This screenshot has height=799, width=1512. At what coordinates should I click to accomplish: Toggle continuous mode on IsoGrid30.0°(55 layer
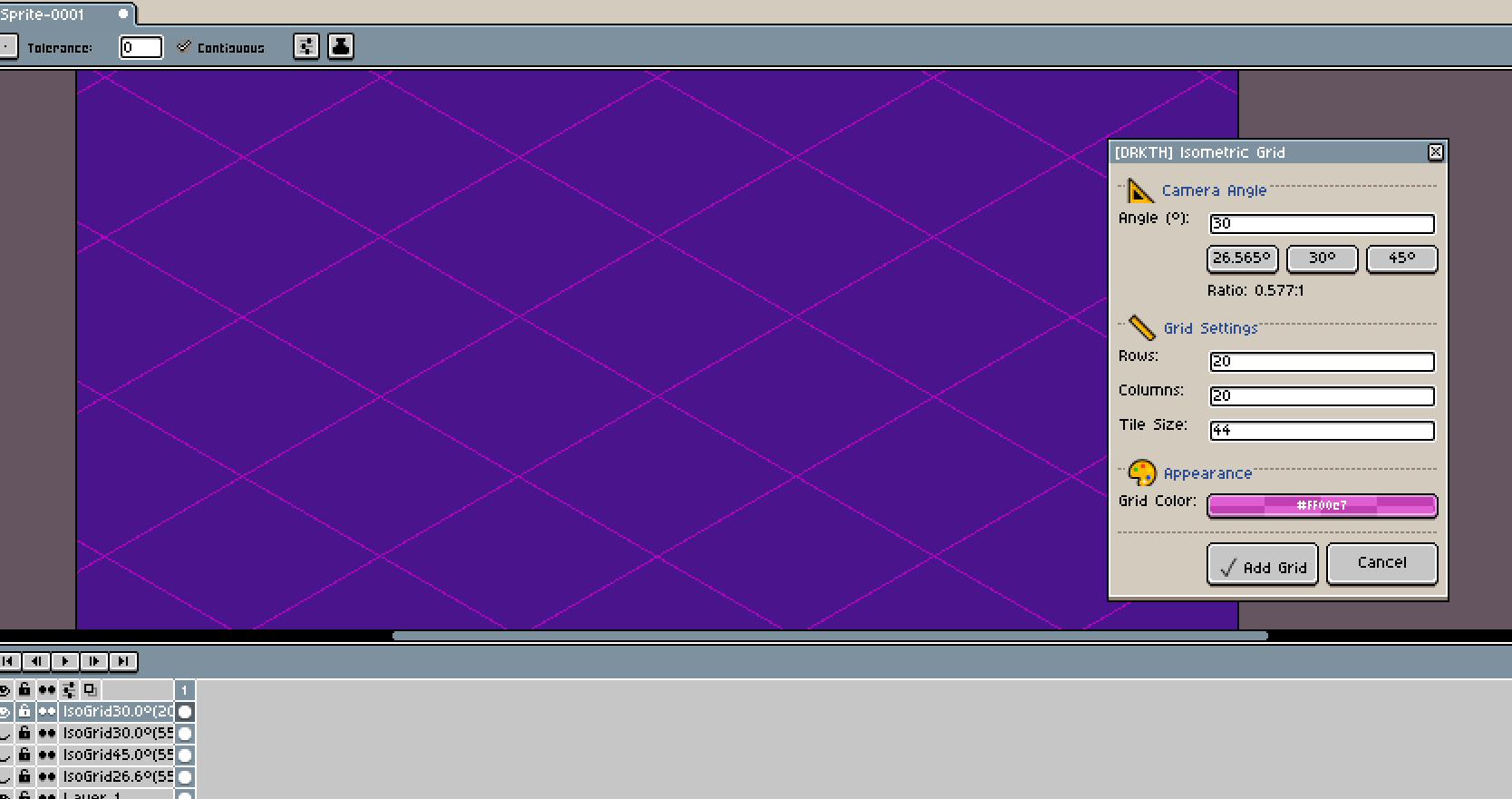pos(47,733)
